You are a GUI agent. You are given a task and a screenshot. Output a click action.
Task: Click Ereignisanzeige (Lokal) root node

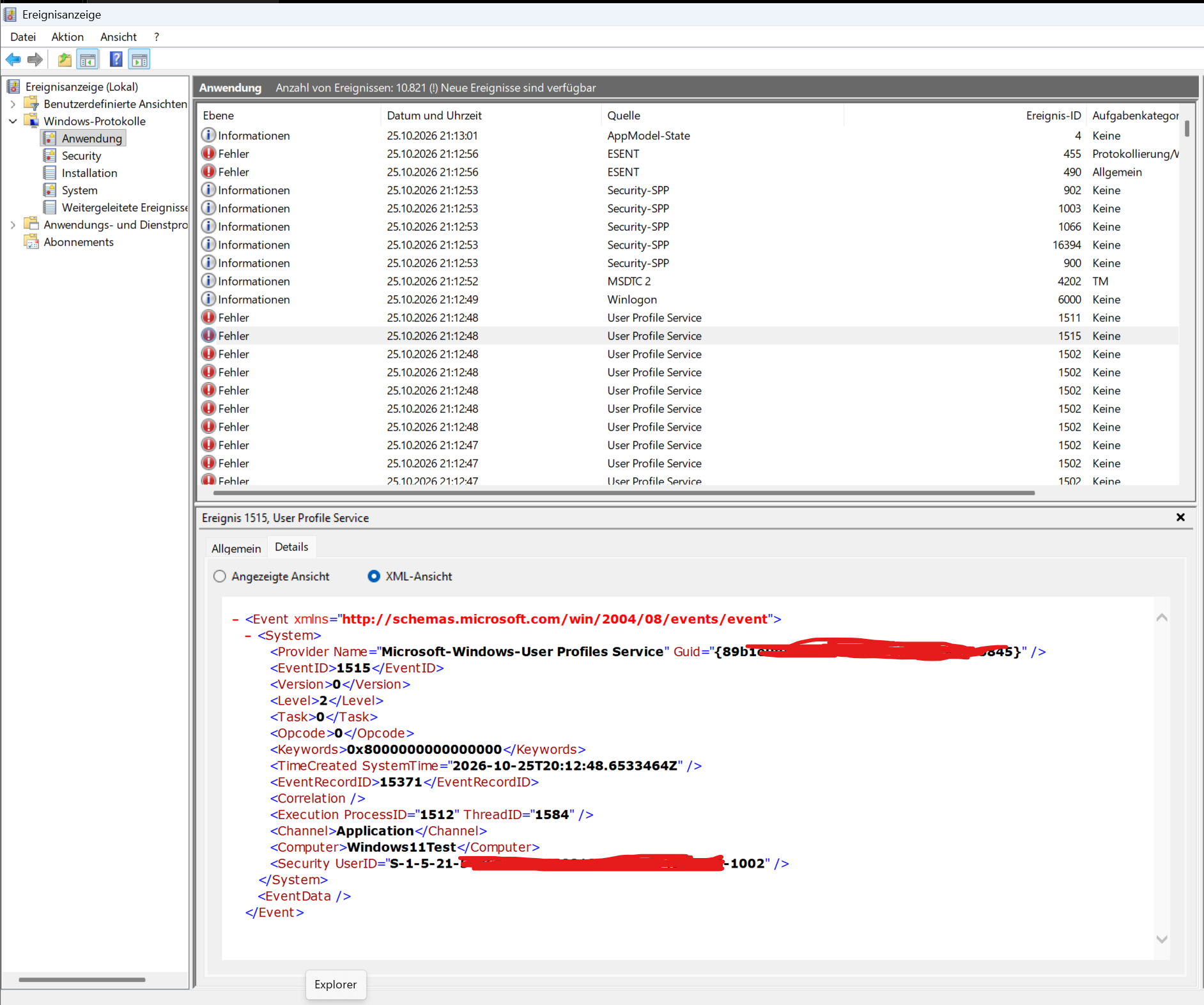(x=81, y=87)
